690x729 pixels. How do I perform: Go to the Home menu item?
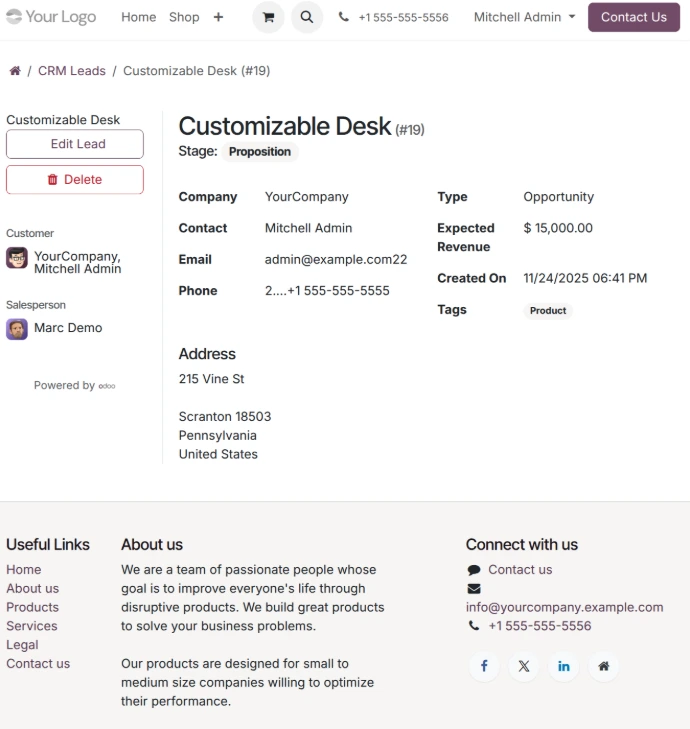point(138,17)
